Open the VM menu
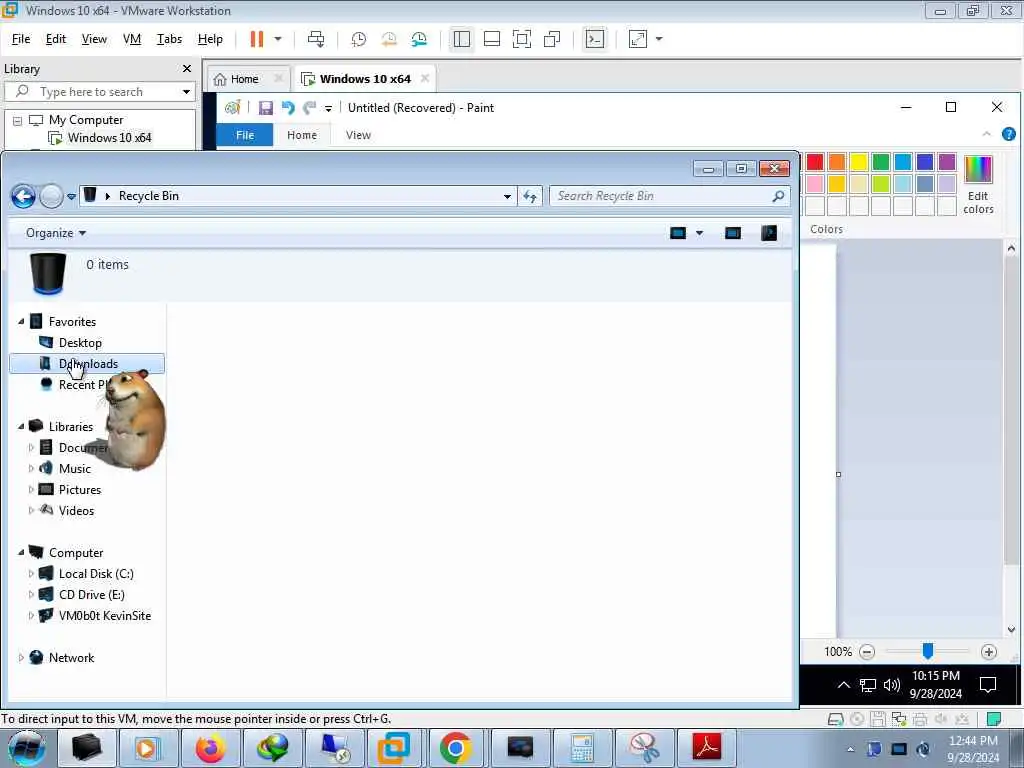 132,39
